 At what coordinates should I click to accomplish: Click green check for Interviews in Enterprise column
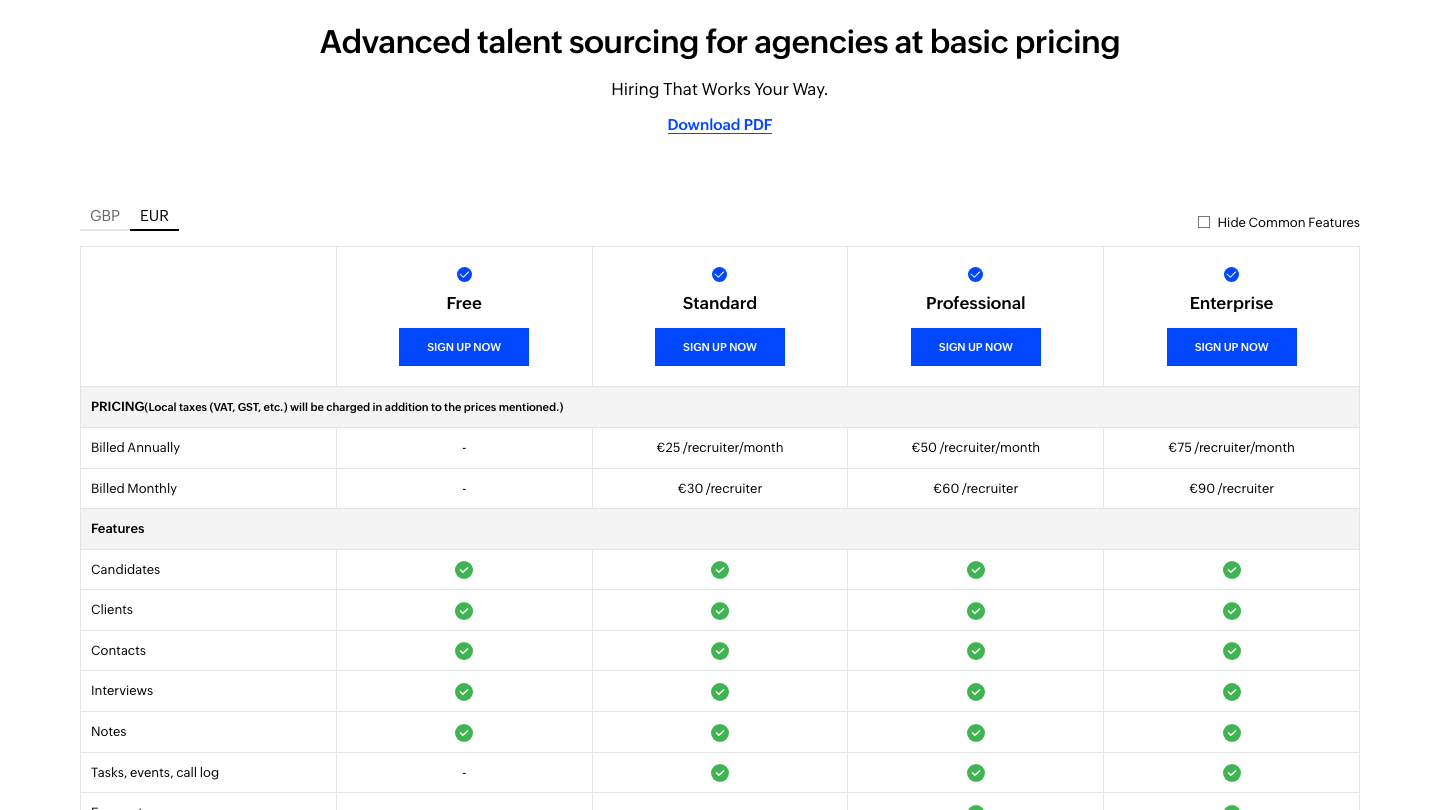[1232, 691]
